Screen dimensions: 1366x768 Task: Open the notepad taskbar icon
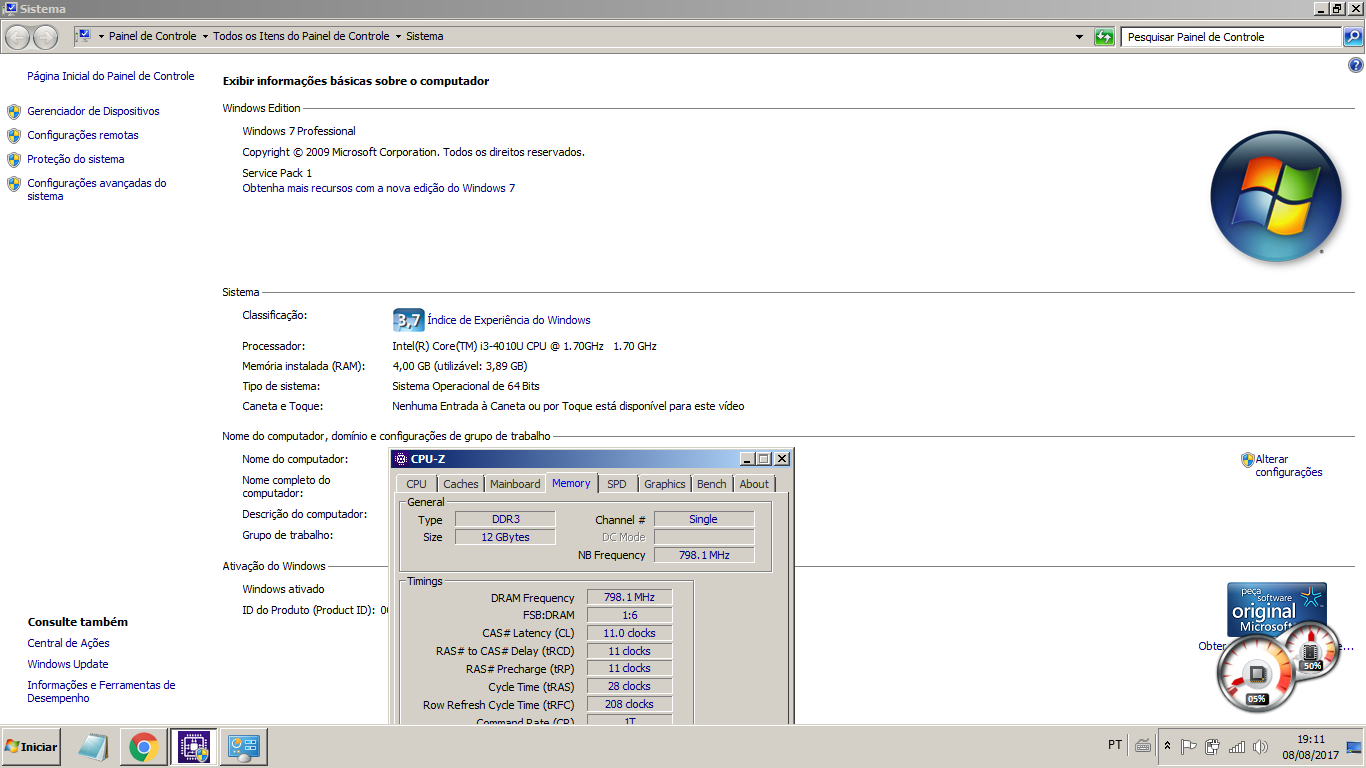coord(92,747)
